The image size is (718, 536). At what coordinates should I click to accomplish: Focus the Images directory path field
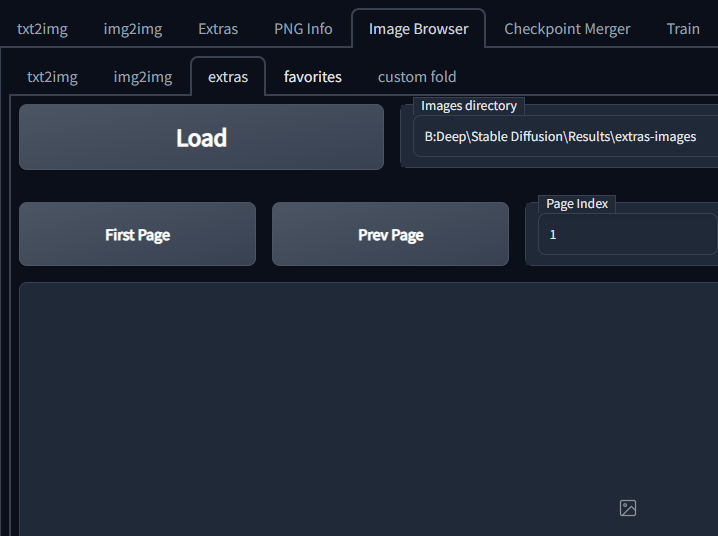click(566, 136)
